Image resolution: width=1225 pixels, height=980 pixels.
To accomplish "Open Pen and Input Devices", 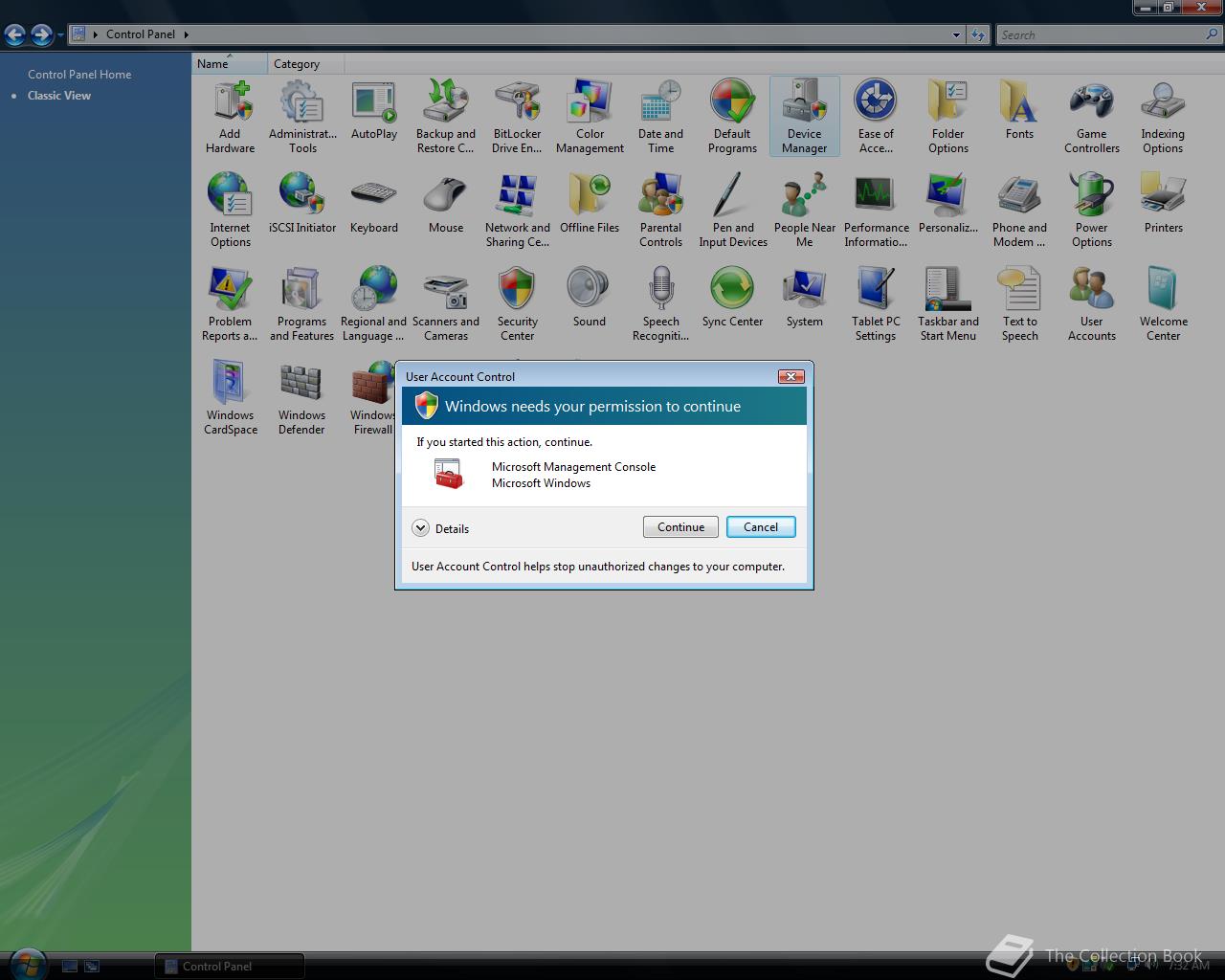I will tap(733, 211).
